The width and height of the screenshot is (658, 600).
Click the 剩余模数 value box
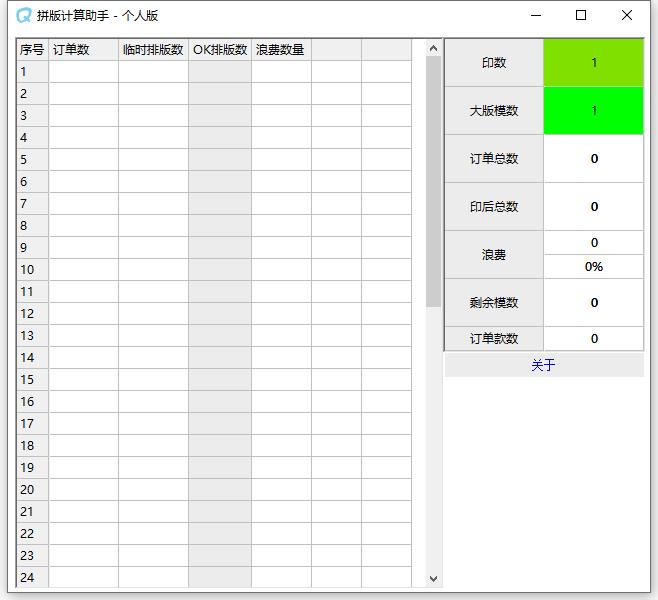coord(593,303)
